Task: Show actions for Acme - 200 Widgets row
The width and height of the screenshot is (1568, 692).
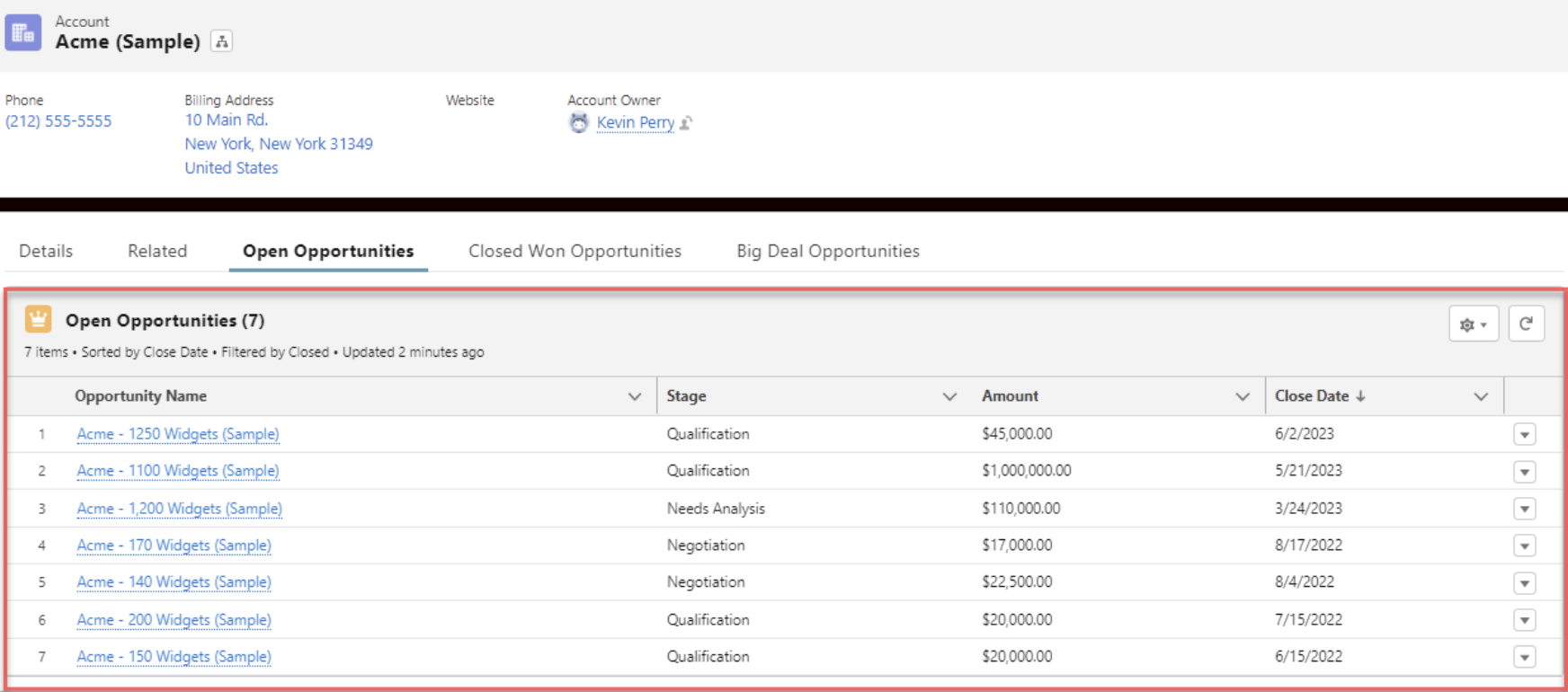Action: [1524, 620]
